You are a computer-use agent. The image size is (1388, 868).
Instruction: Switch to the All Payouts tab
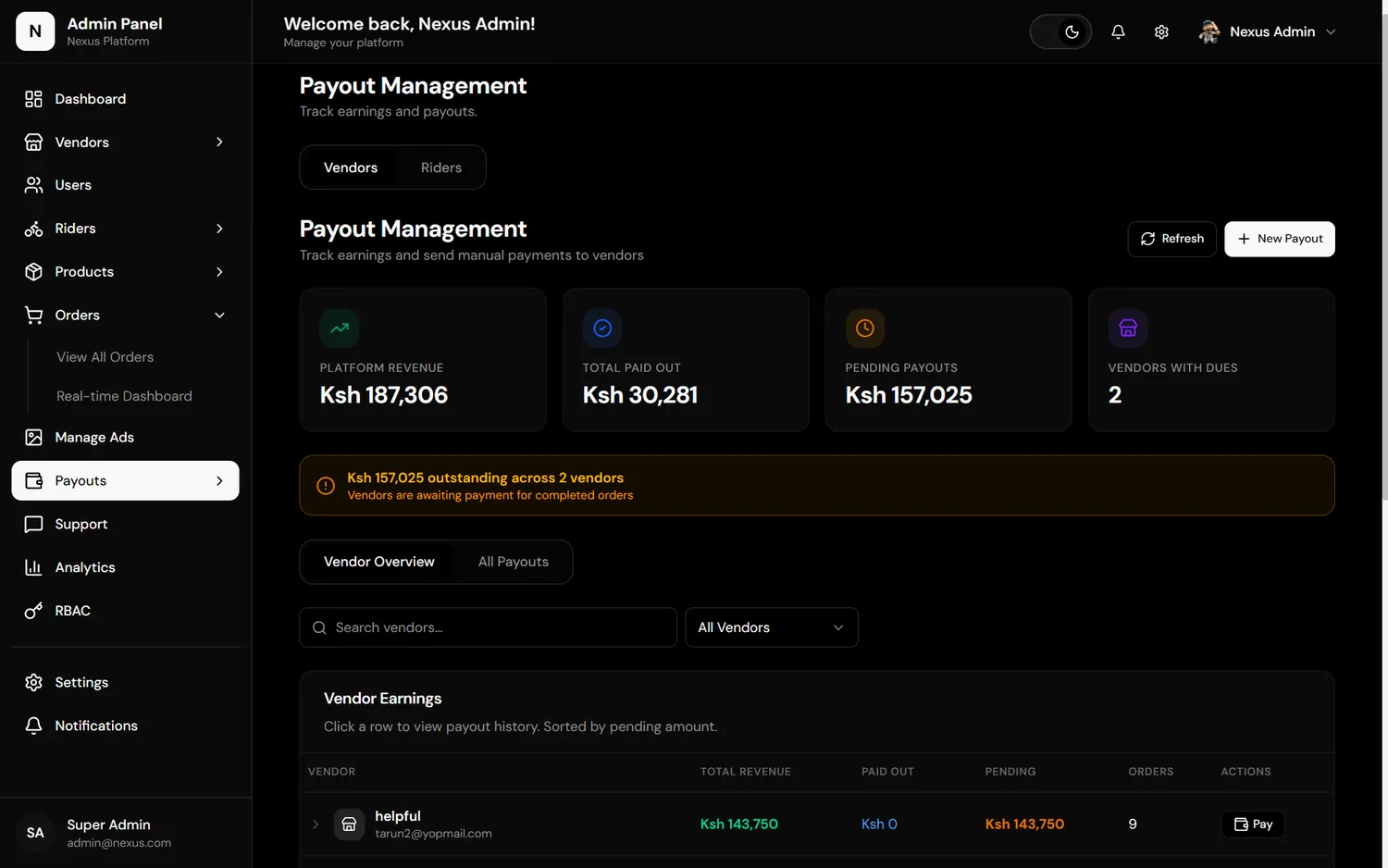(x=514, y=562)
